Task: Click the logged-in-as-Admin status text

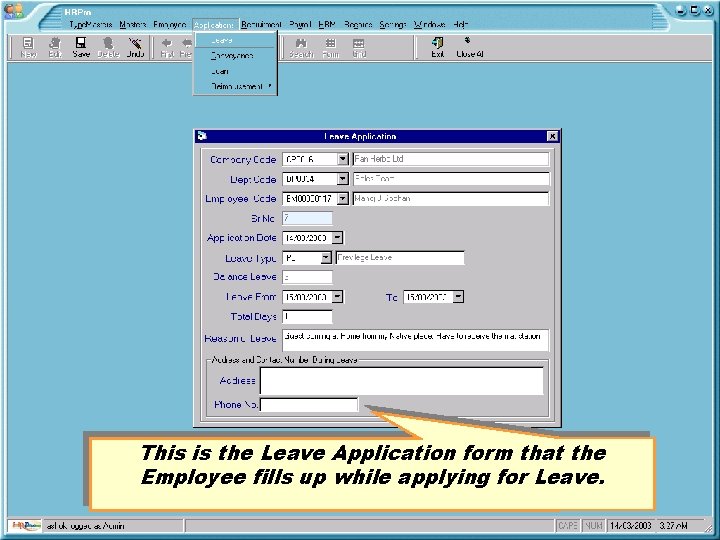Action: click(x=85, y=526)
